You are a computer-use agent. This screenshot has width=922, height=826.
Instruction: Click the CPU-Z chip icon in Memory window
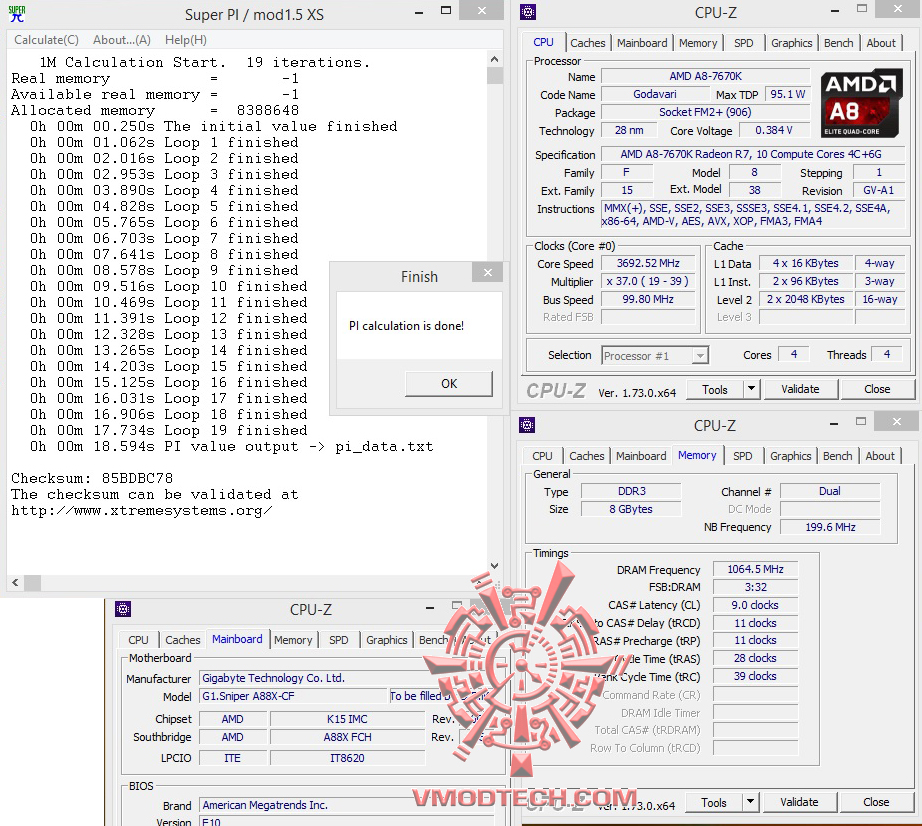[527, 424]
